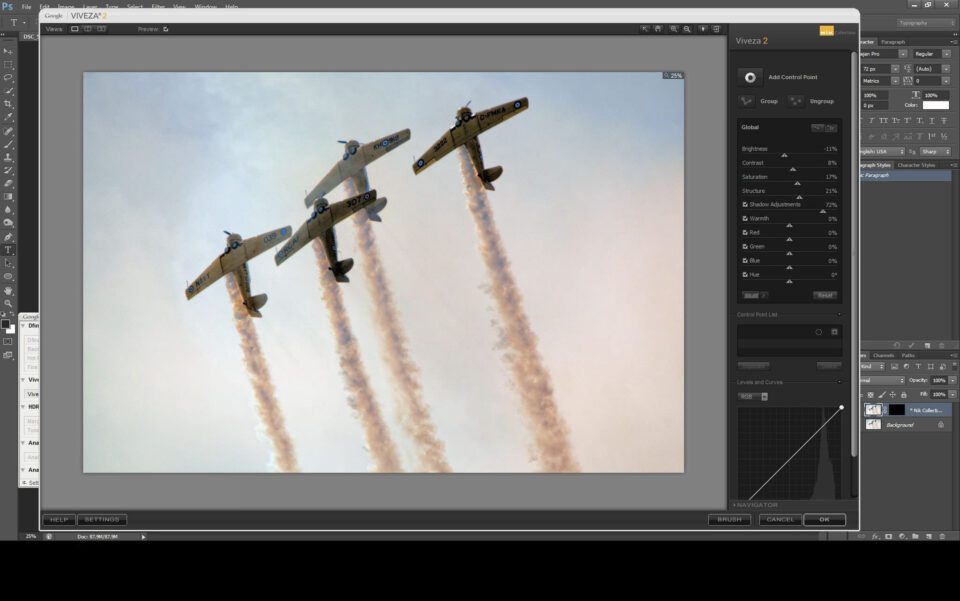Viewport: 960px width, 601px height.
Task: Click the SETTINGS button
Action: pos(102,520)
